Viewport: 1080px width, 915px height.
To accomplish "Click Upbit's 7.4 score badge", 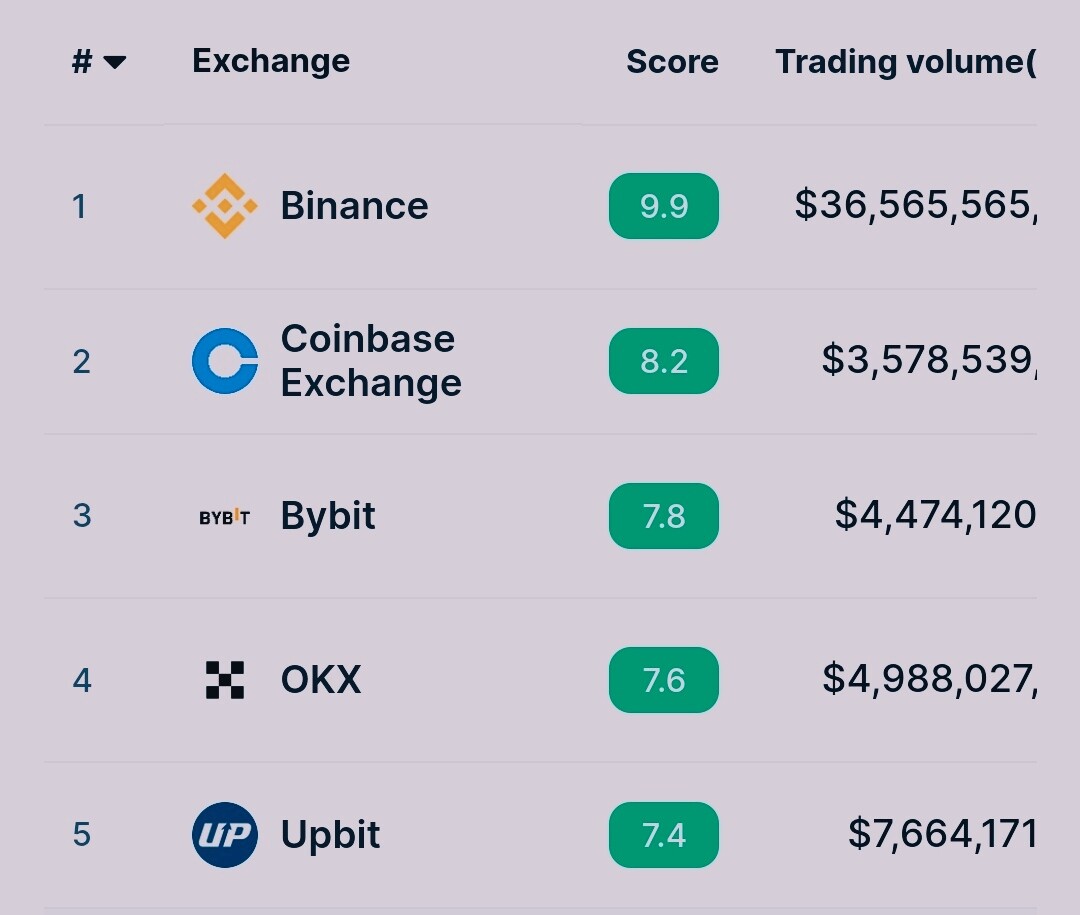I will (664, 834).
